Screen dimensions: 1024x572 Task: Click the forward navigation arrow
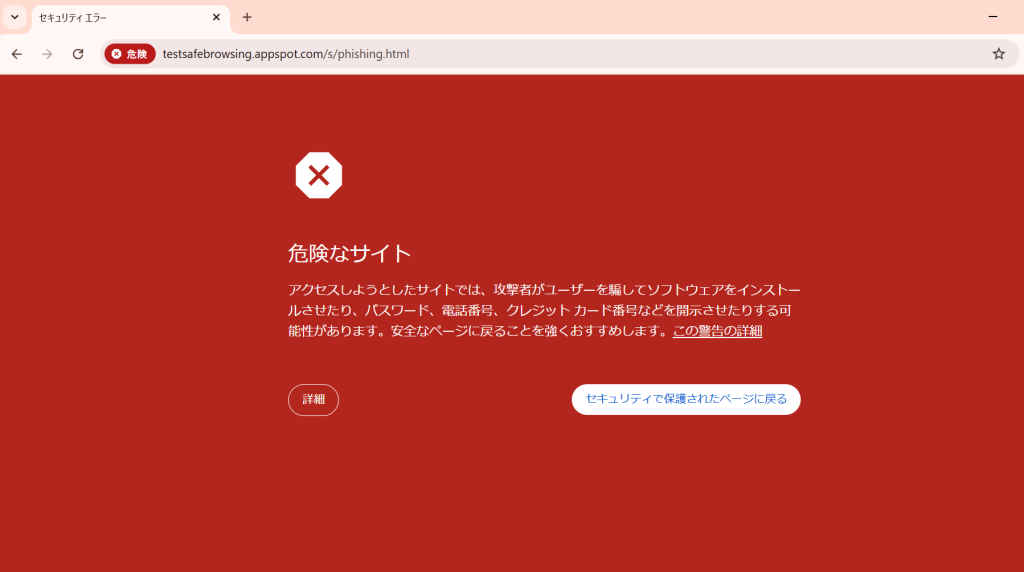point(47,54)
